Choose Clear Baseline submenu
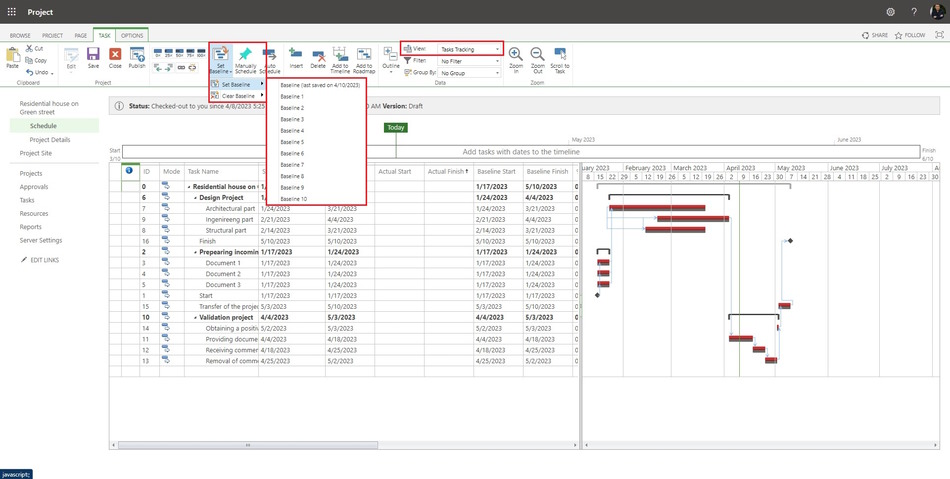Image resolution: width=950 pixels, height=479 pixels. point(238,96)
